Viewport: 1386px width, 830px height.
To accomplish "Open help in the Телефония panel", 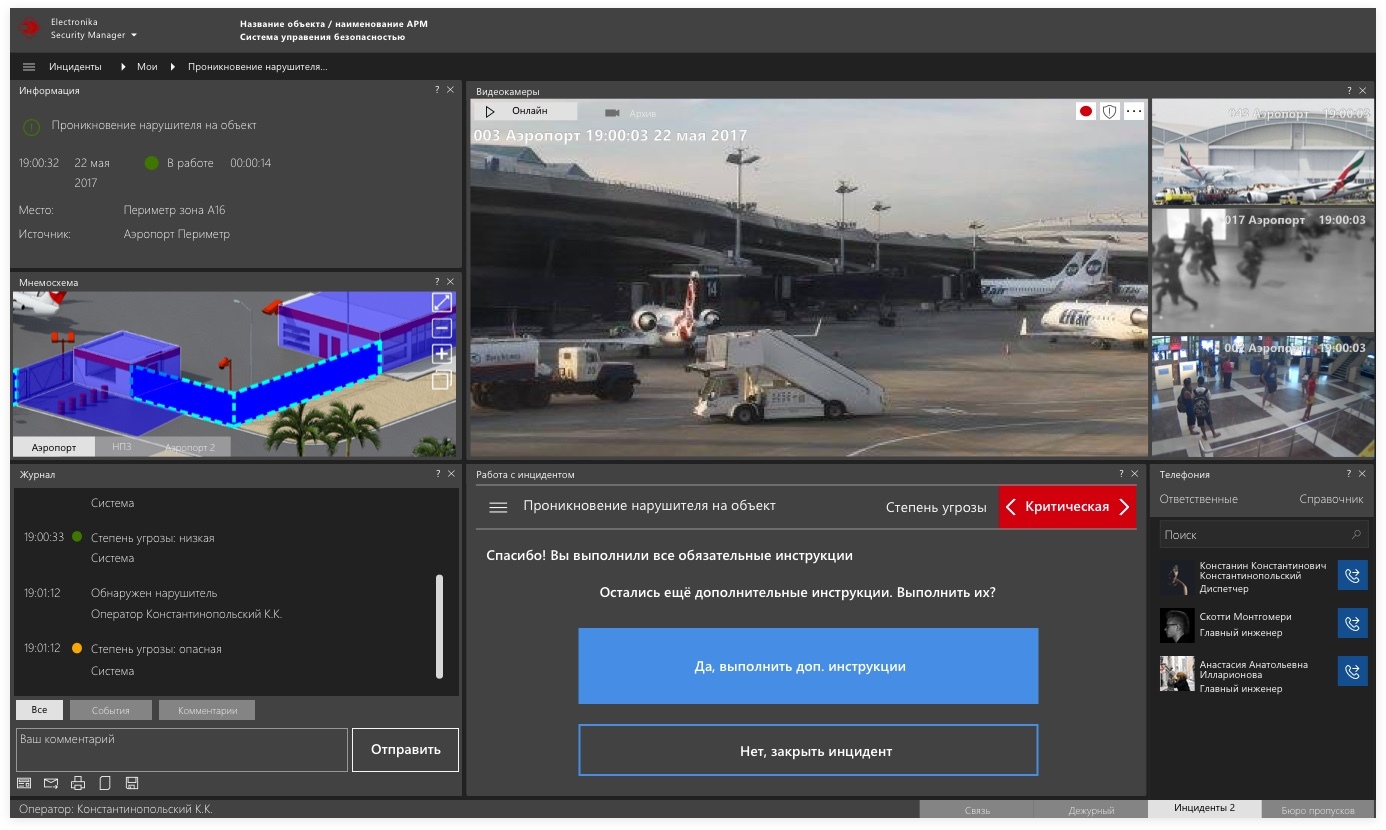I will point(1349,474).
